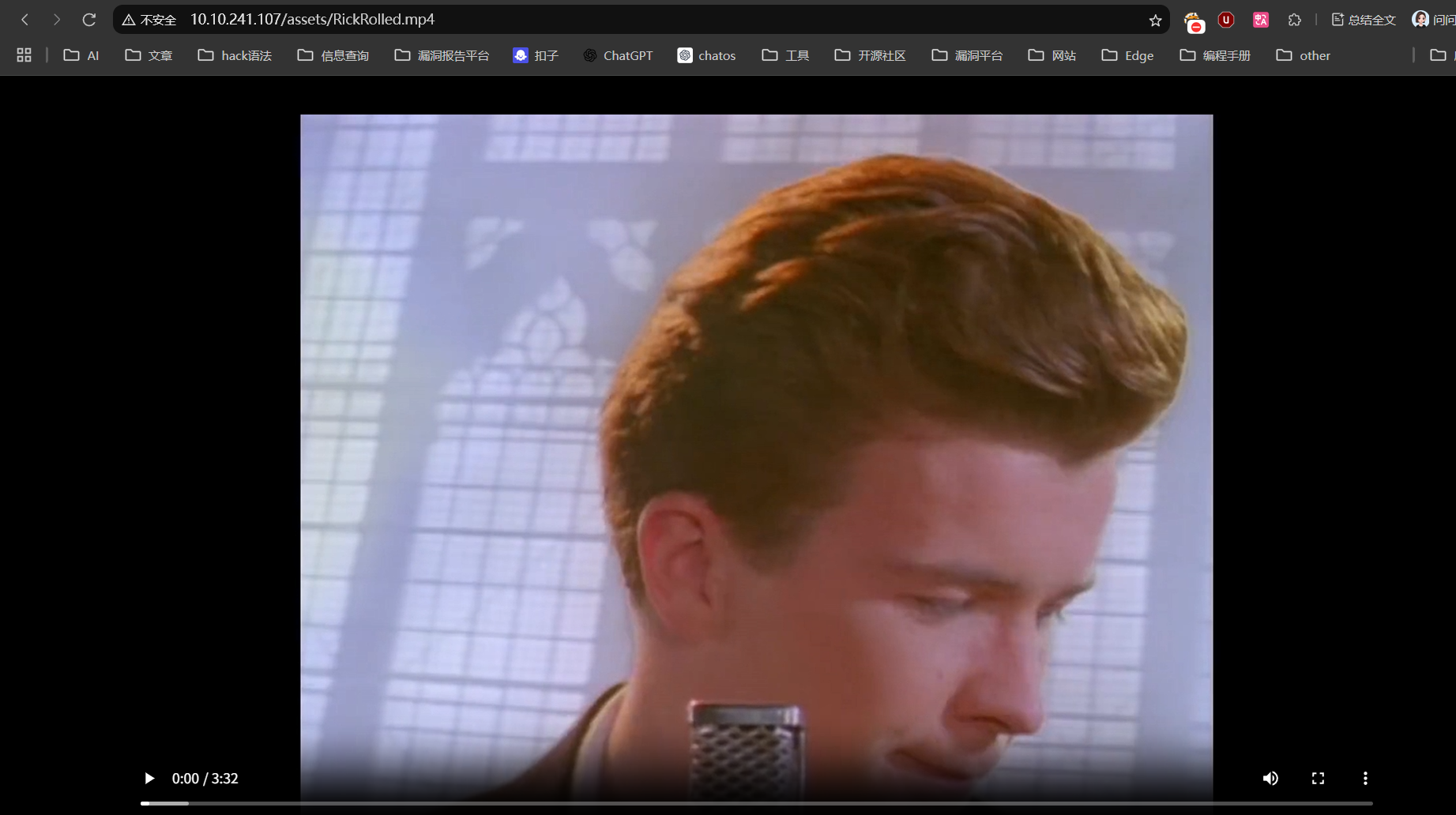This screenshot has width=1456, height=815.
Task: Open the 扣子 bookmark
Action: coord(536,55)
